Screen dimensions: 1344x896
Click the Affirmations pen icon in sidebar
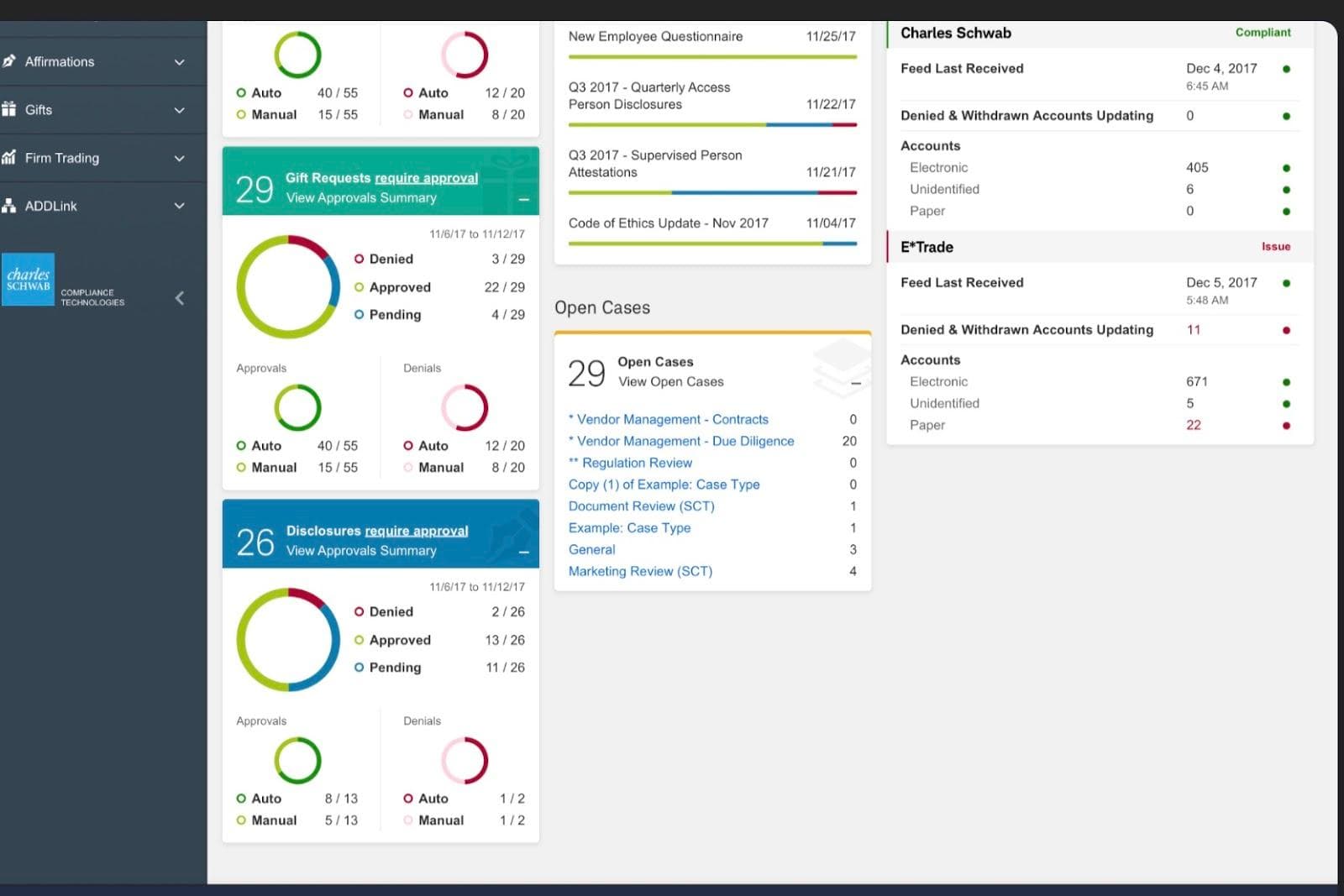coord(9,61)
